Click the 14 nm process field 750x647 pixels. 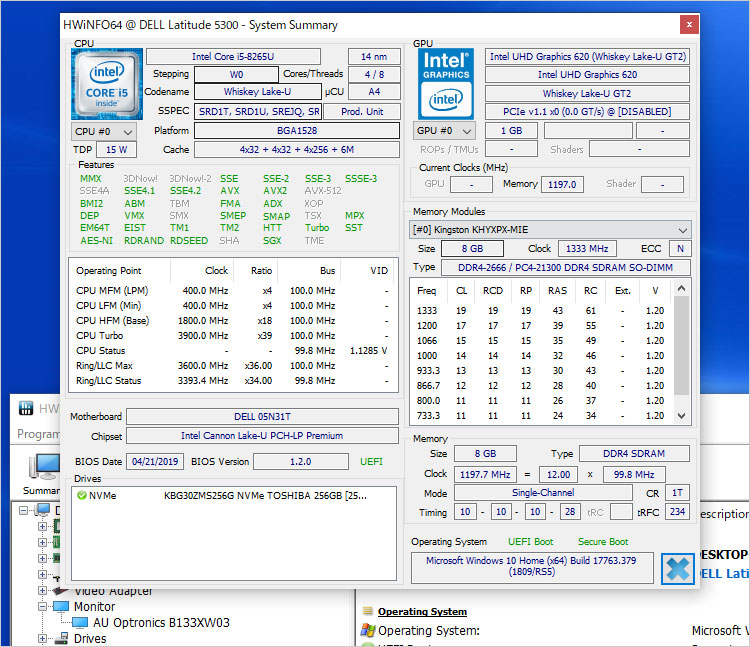[x=374, y=56]
